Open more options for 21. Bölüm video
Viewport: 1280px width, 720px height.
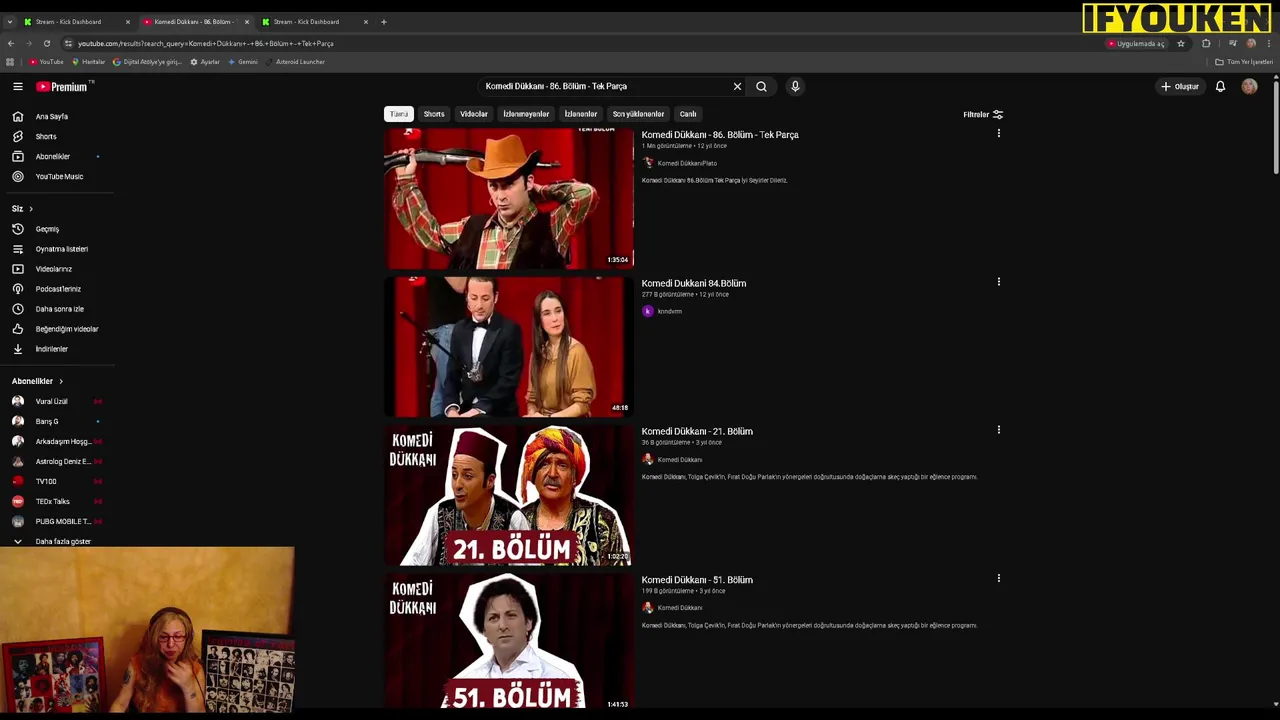pyautogui.click(x=998, y=430)
